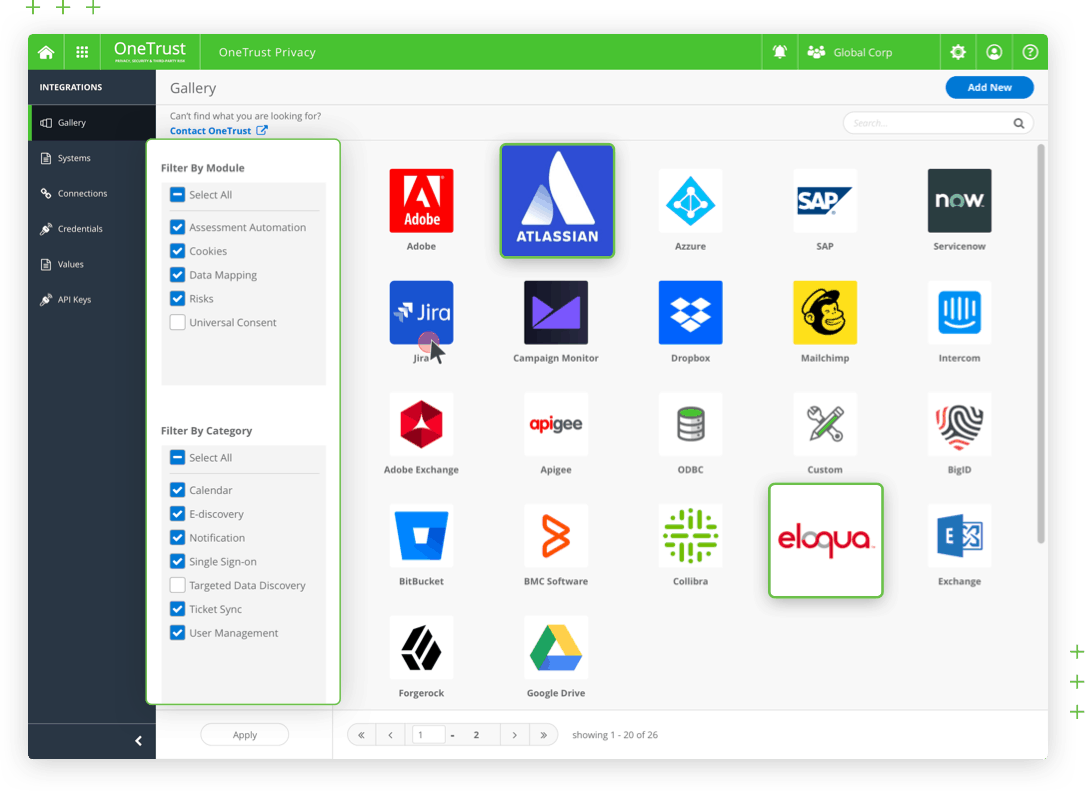Click the Add New button
Image resolution: width=1086 pixels, height=792 pixels.
point(989,87)
